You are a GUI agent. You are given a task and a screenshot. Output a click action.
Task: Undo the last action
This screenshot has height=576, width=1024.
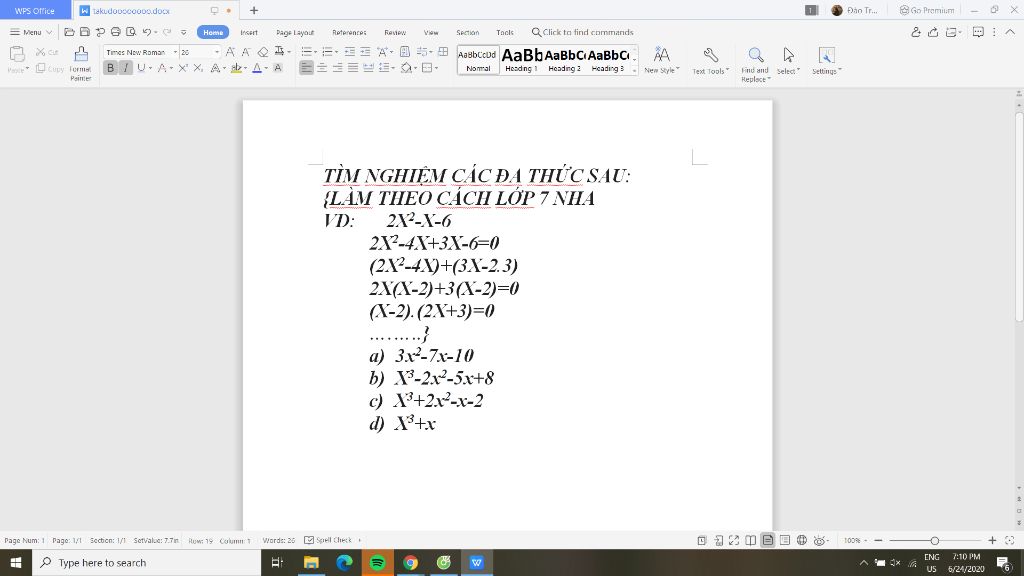147,32
